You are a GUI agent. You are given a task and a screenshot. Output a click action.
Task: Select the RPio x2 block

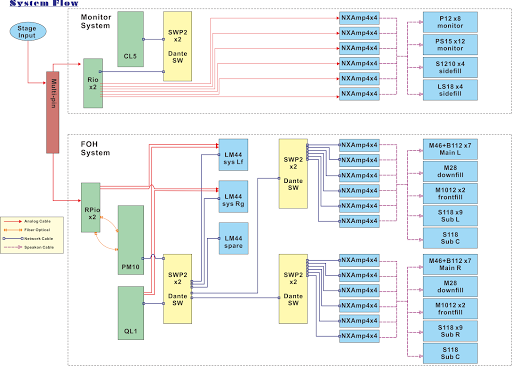coord(91,207)
